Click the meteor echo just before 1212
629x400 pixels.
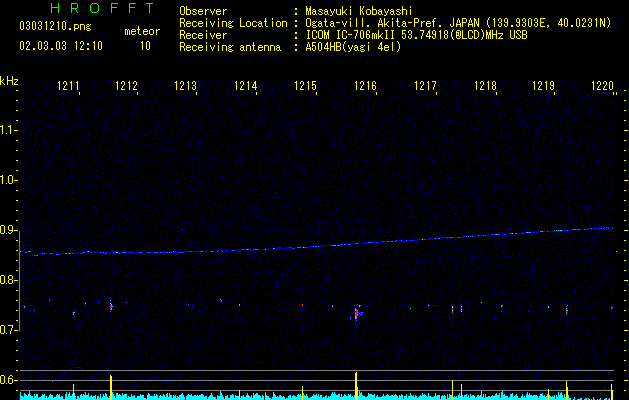point(111,306)
